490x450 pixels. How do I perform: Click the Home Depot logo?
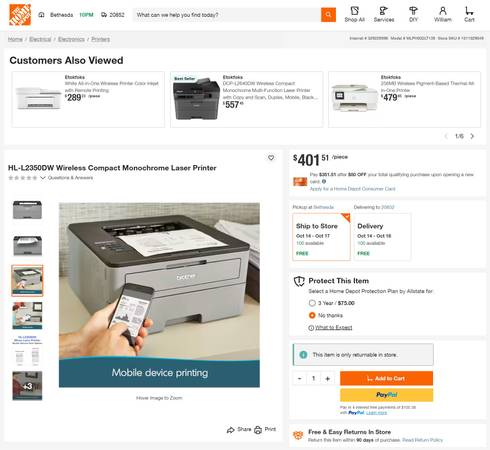pos(20,15)
